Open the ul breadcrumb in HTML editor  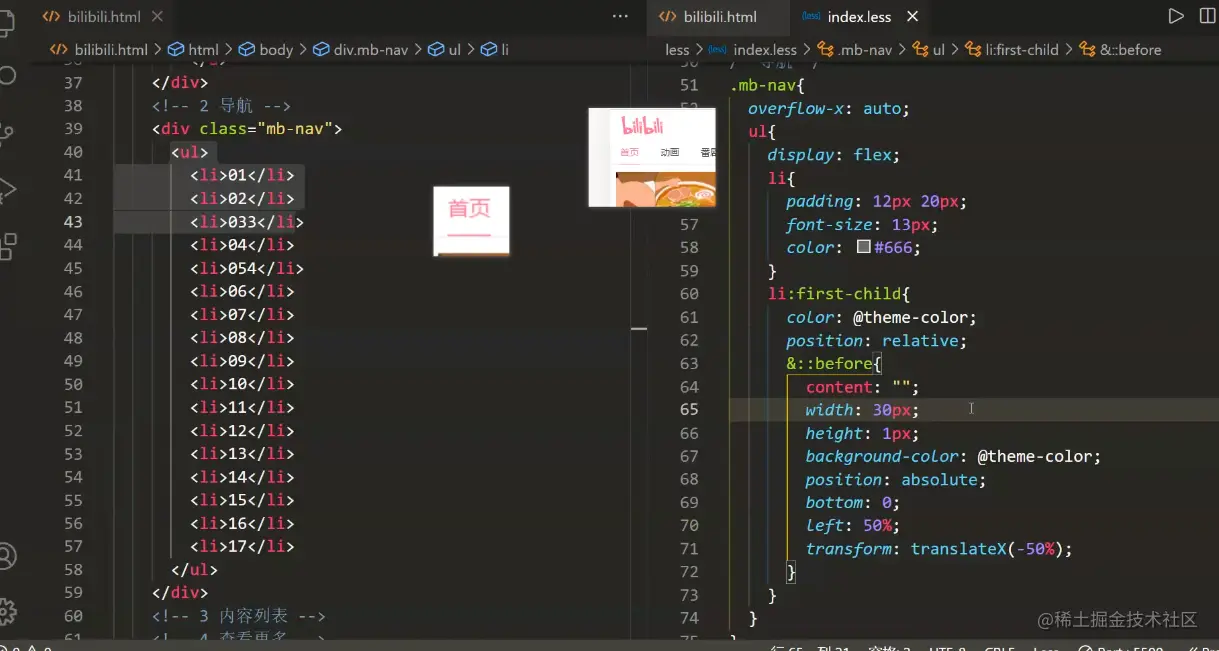(x=445, y=49)
